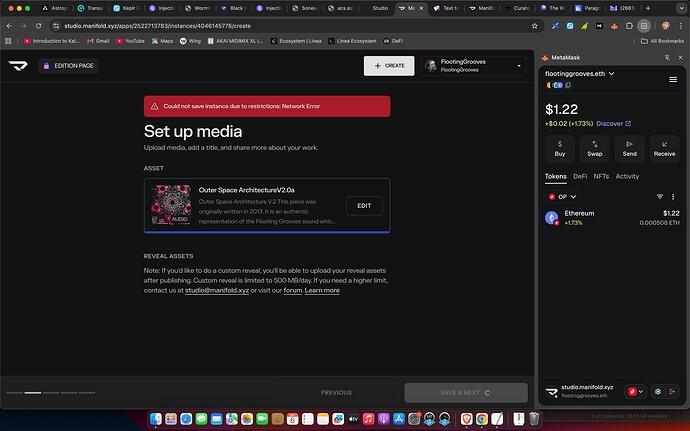The height and width of the screenshot is (431, 690).
Task: Open the Edition Page label
Action: click(x=68, y=66)
